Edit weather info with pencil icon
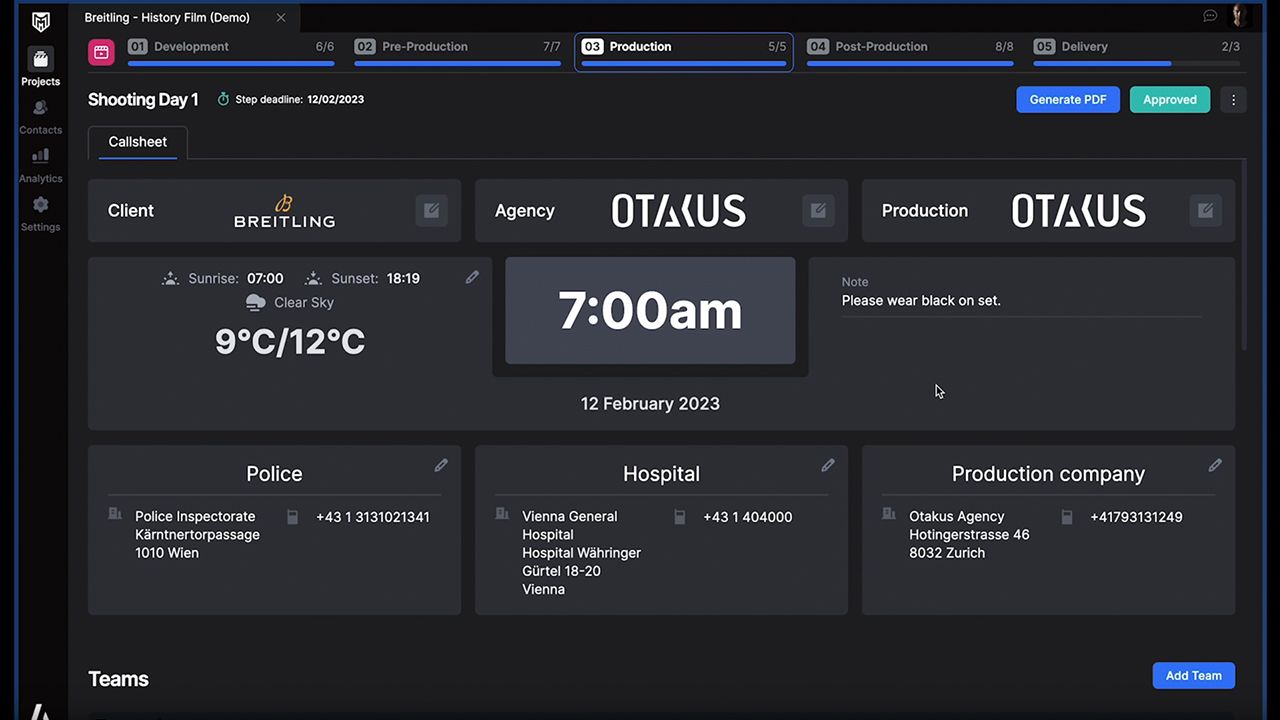Image resolution: width=1280 pixels, height=720 pixels. coord(472,277)
